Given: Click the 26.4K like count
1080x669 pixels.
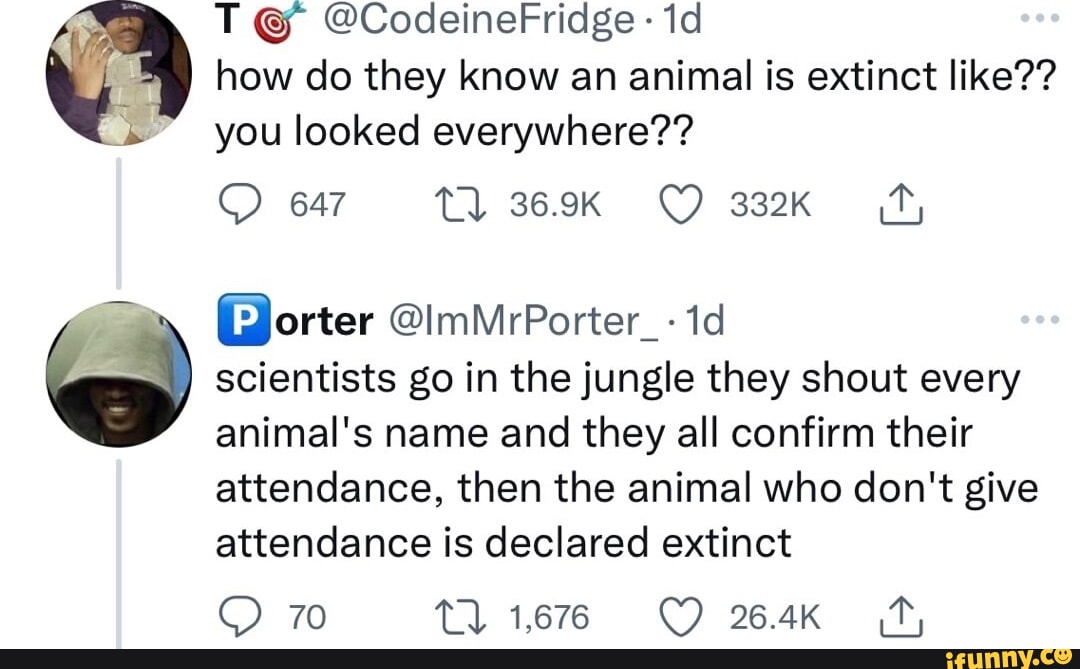Looking at the screenshot, I should 778,616.
